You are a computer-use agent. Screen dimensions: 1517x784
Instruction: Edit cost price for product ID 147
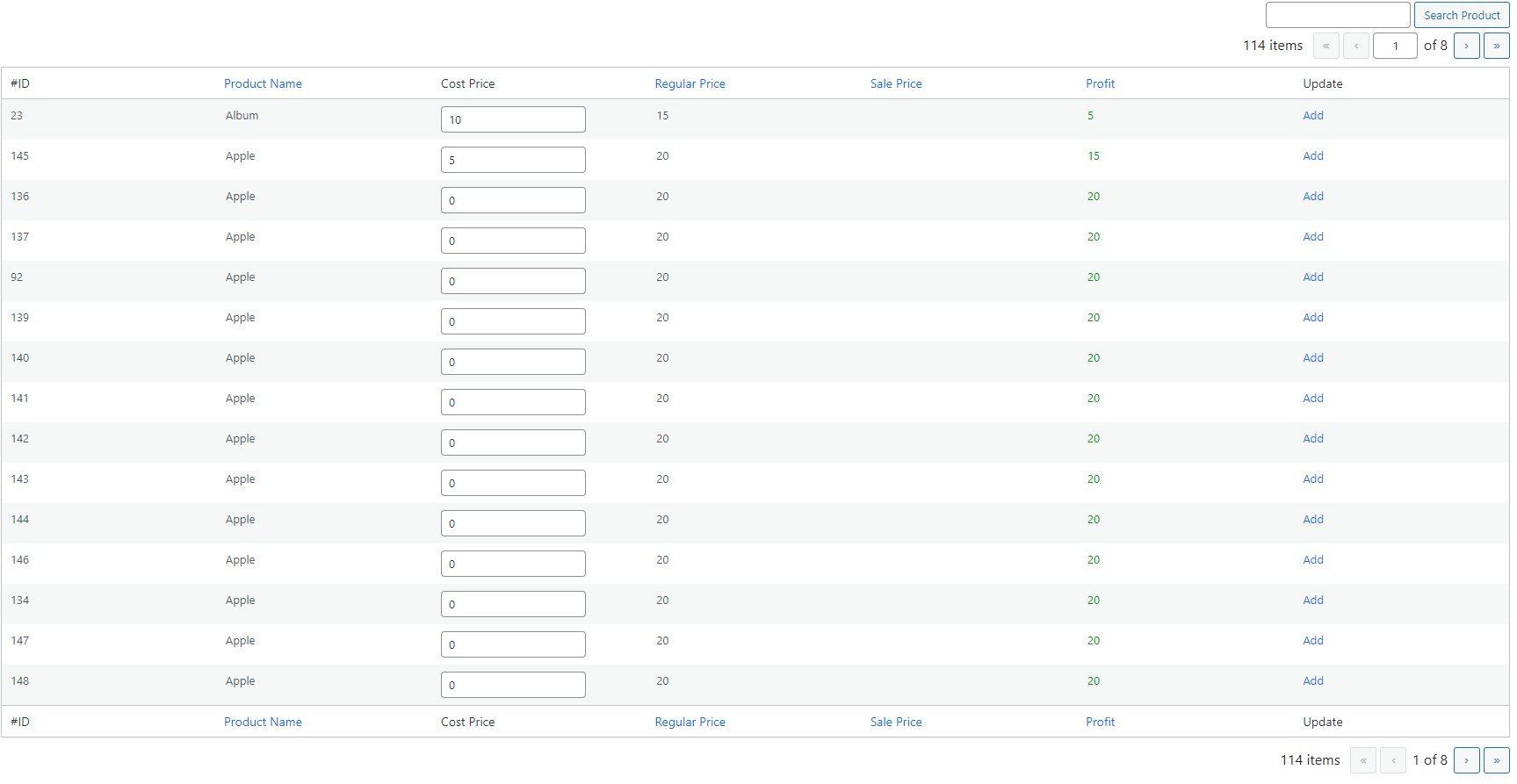pyautogui.click(x=513, y=644)
